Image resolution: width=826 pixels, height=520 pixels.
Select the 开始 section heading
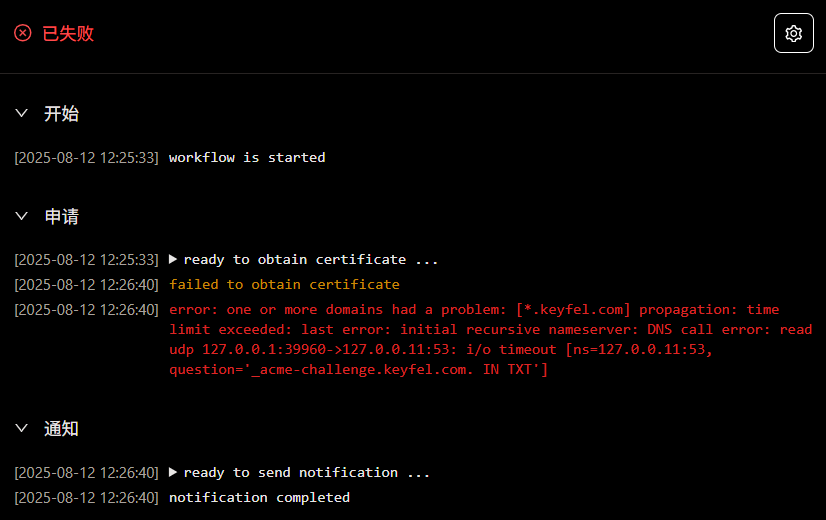click(61, 113)
